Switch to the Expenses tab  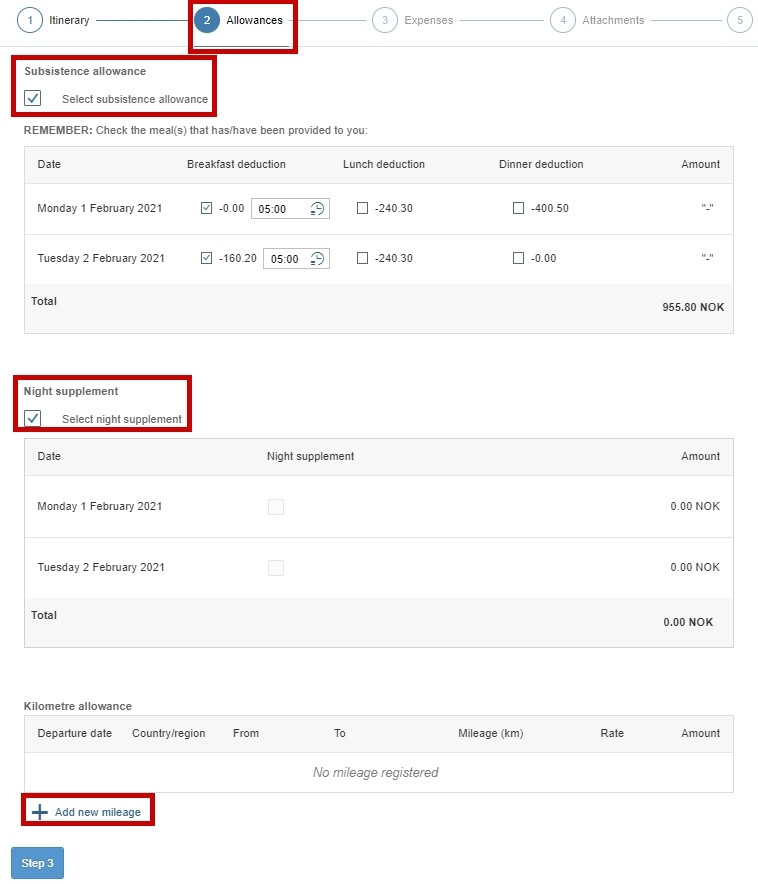pos(428,20)
